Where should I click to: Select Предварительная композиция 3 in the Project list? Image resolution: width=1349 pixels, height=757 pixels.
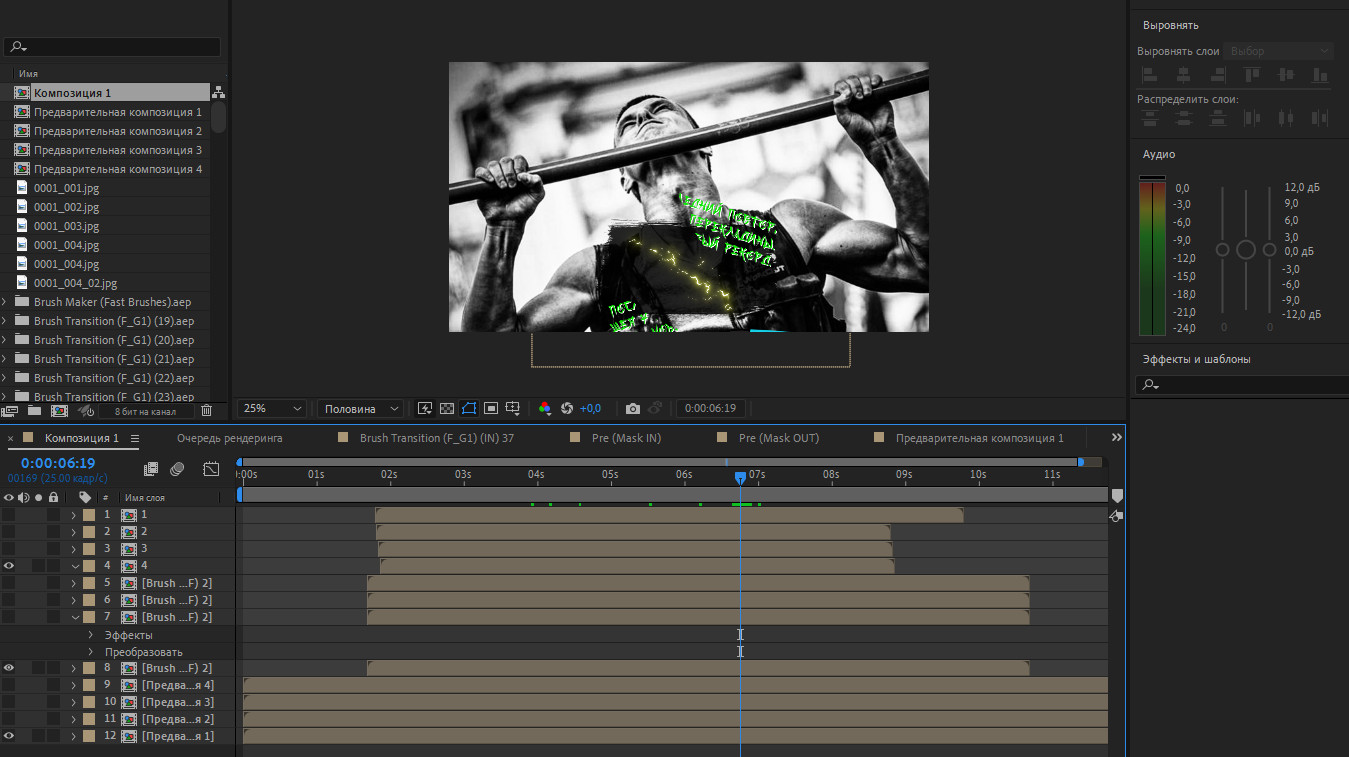click(117, 150)
